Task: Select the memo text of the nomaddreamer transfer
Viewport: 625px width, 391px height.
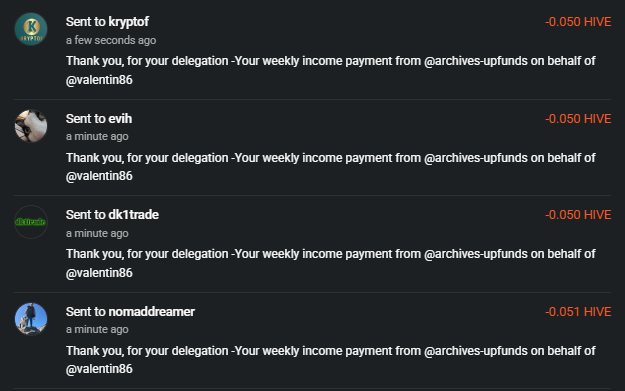Action: 330,360
